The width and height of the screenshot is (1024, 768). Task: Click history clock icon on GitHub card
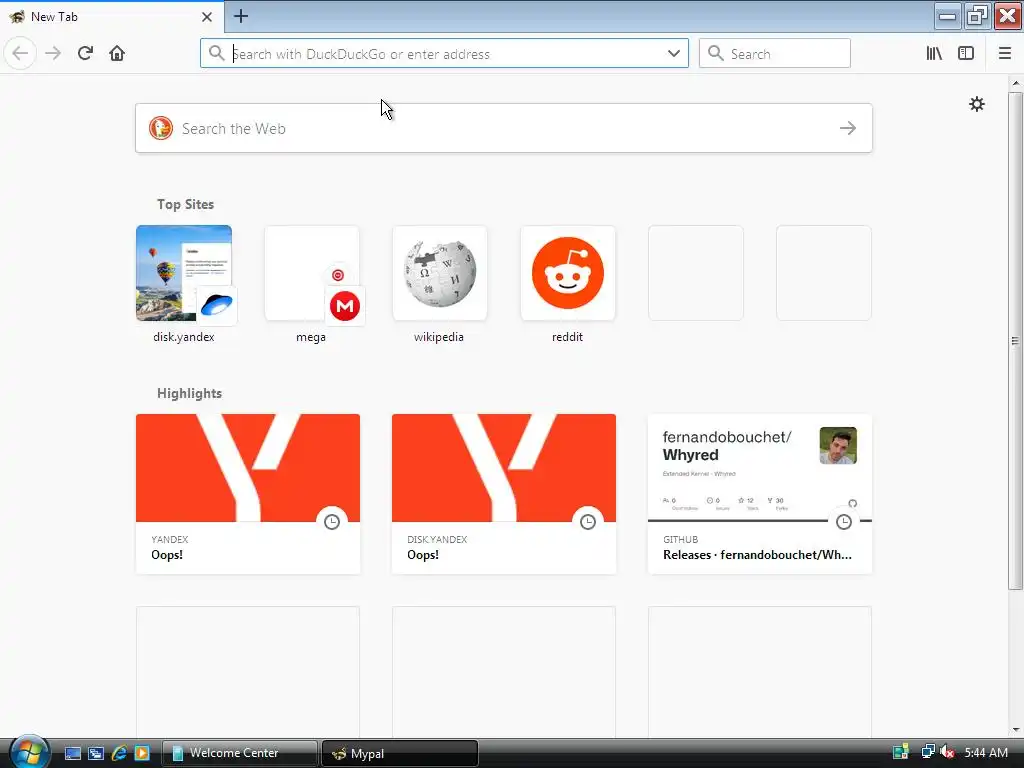(844, 522)
